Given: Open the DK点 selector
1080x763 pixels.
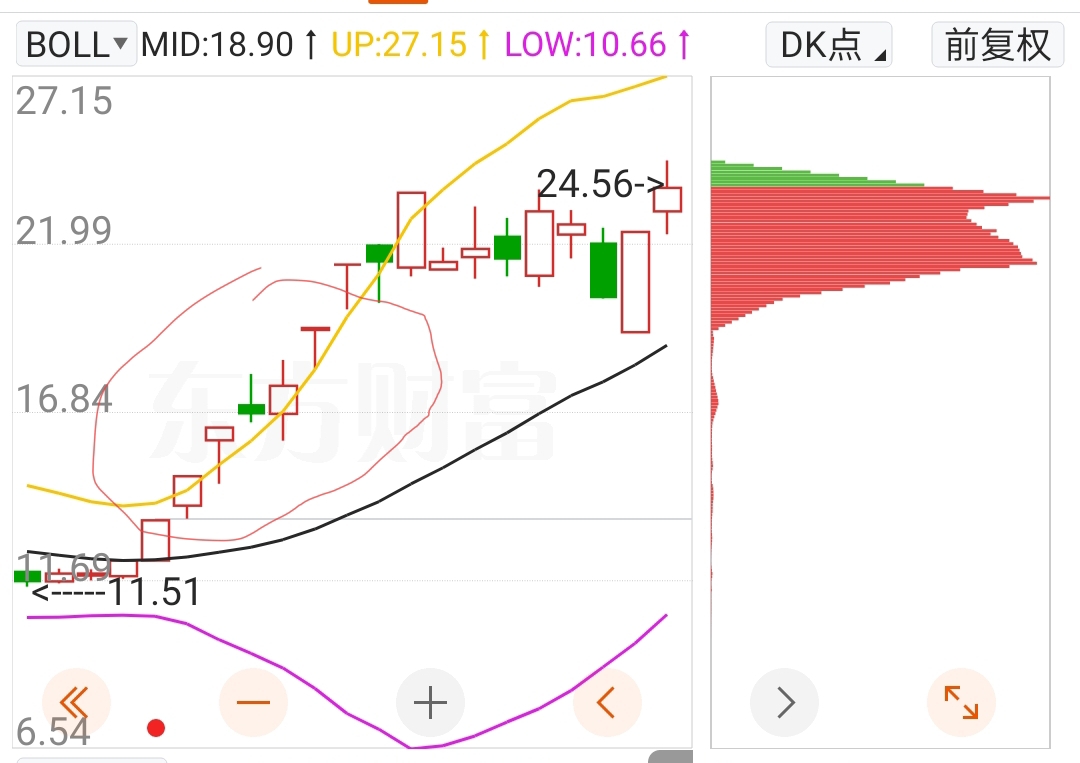Looking at the screenshot, I should pyautogui.click(x=829, y=45).
